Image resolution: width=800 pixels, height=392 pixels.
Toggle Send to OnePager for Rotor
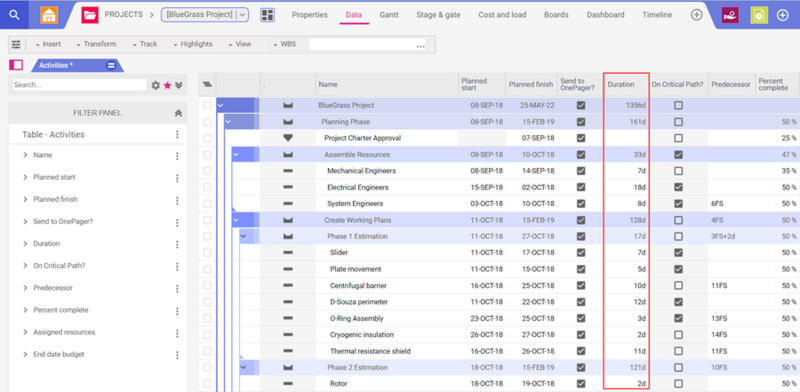(581, 384)
